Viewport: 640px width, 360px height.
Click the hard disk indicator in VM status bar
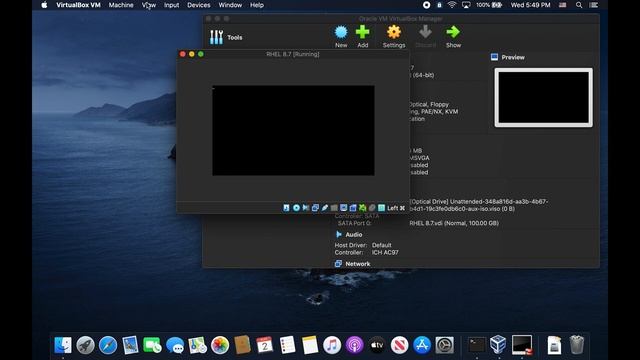pyautogui.click(x=287, y=208)
